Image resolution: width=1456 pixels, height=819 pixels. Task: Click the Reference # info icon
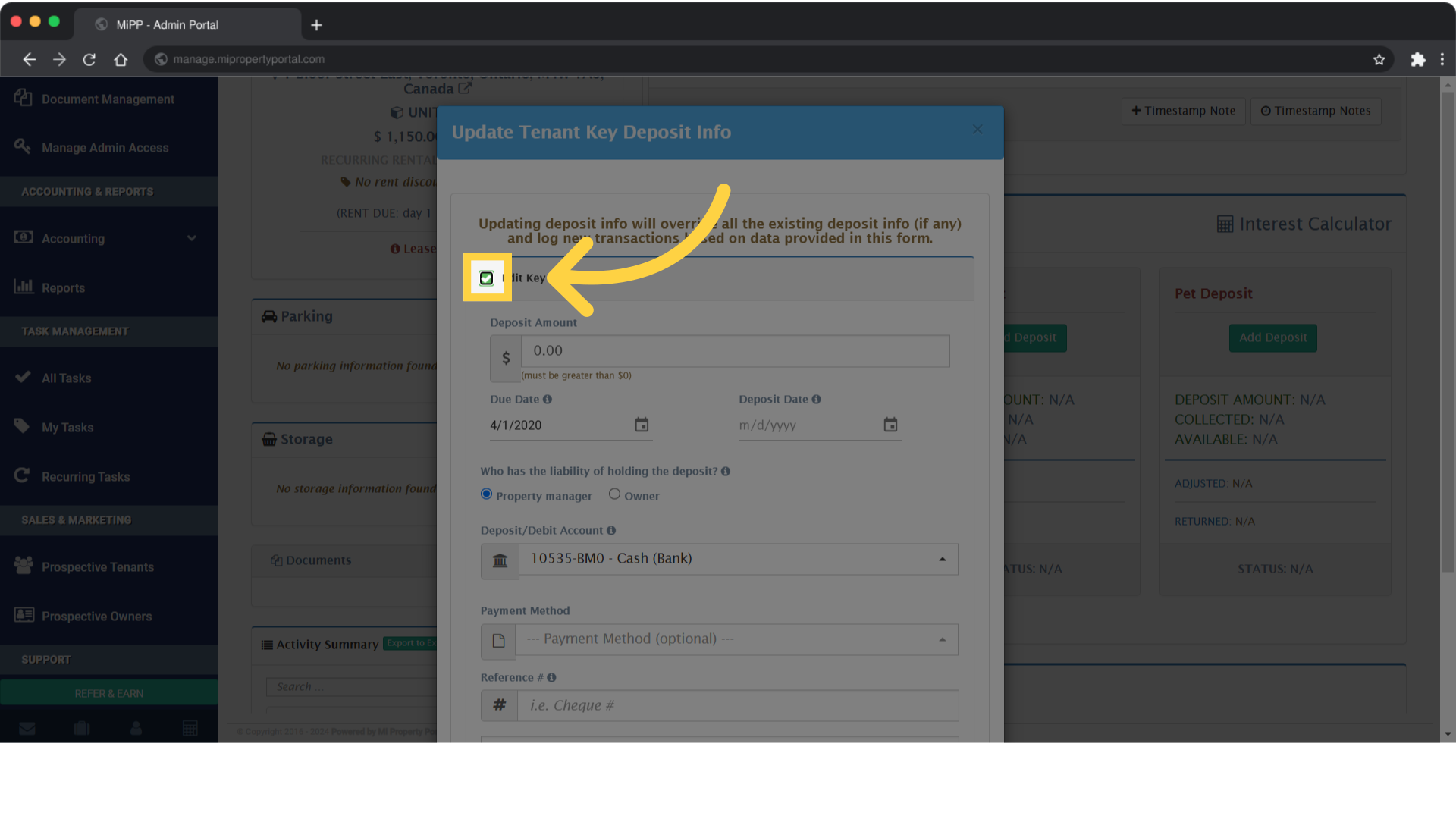coord(551,677)
